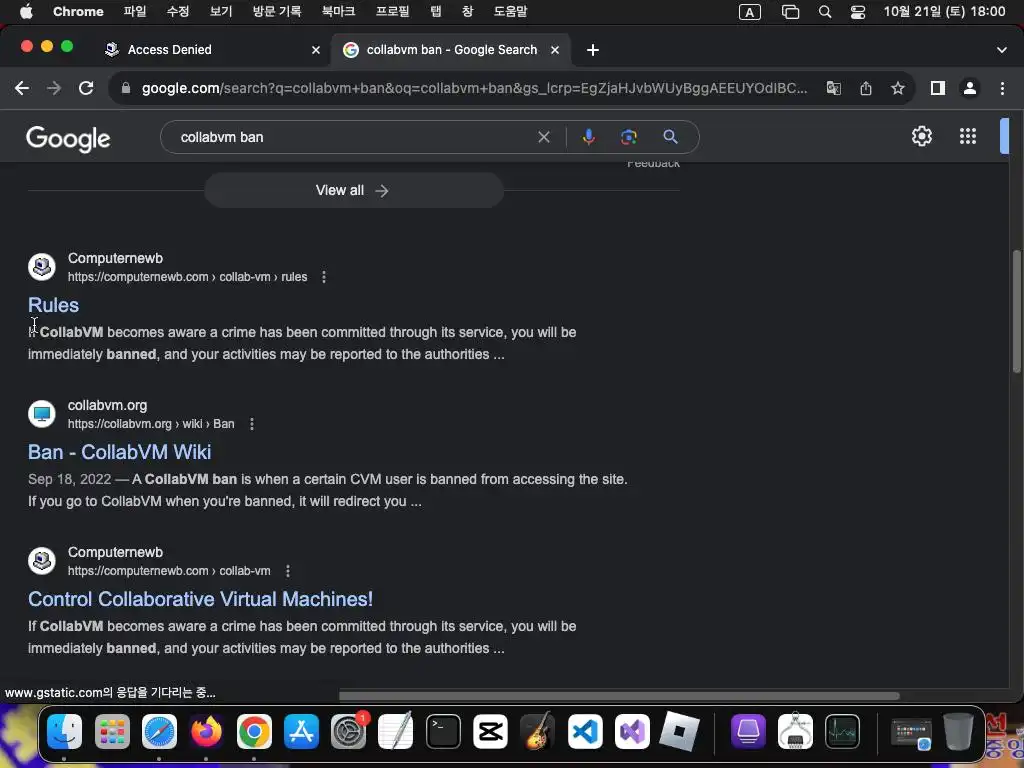
Task: Launch Terminal from the dock
Action: (443, 731)
